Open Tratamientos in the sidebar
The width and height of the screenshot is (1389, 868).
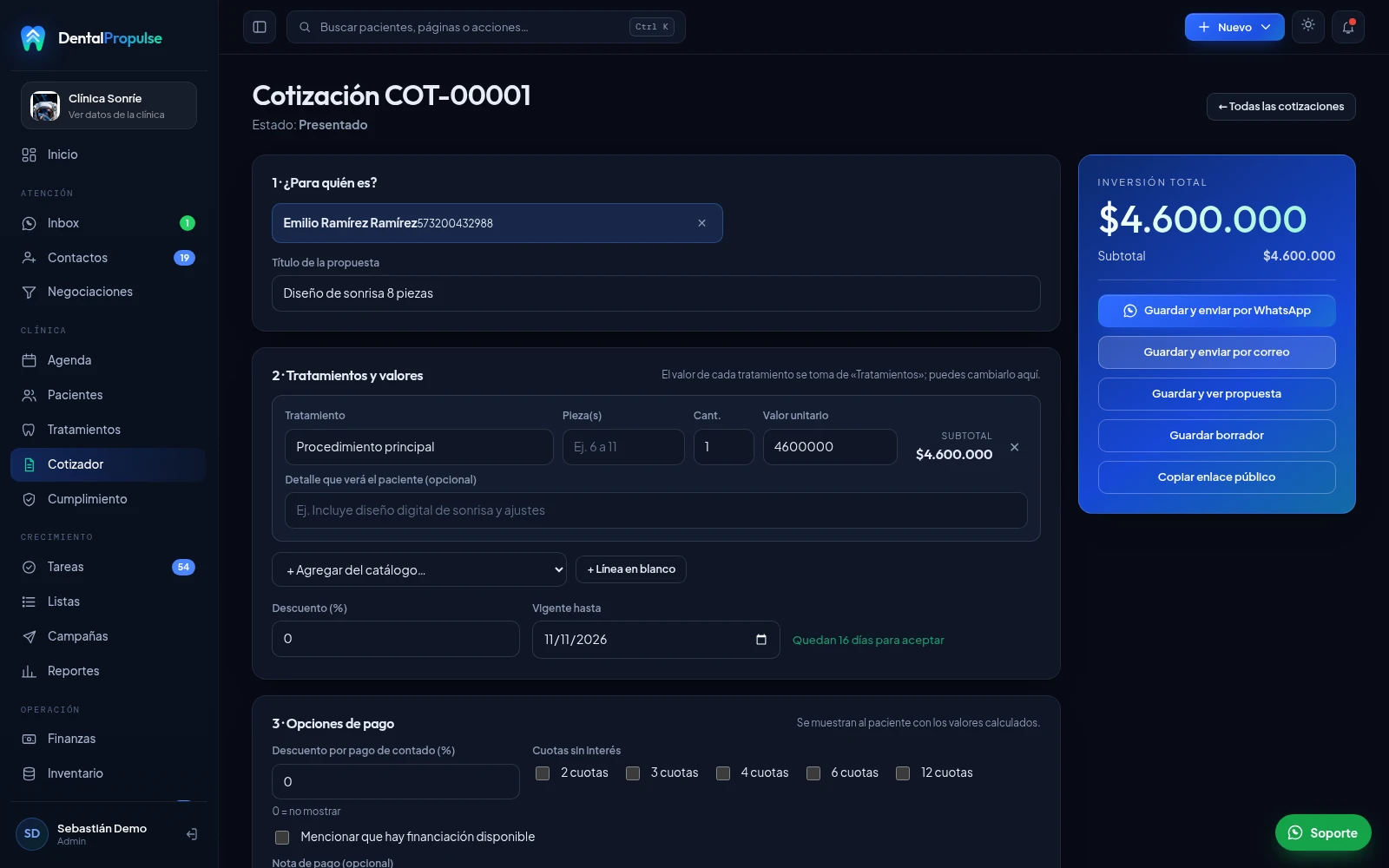point(109,430)
